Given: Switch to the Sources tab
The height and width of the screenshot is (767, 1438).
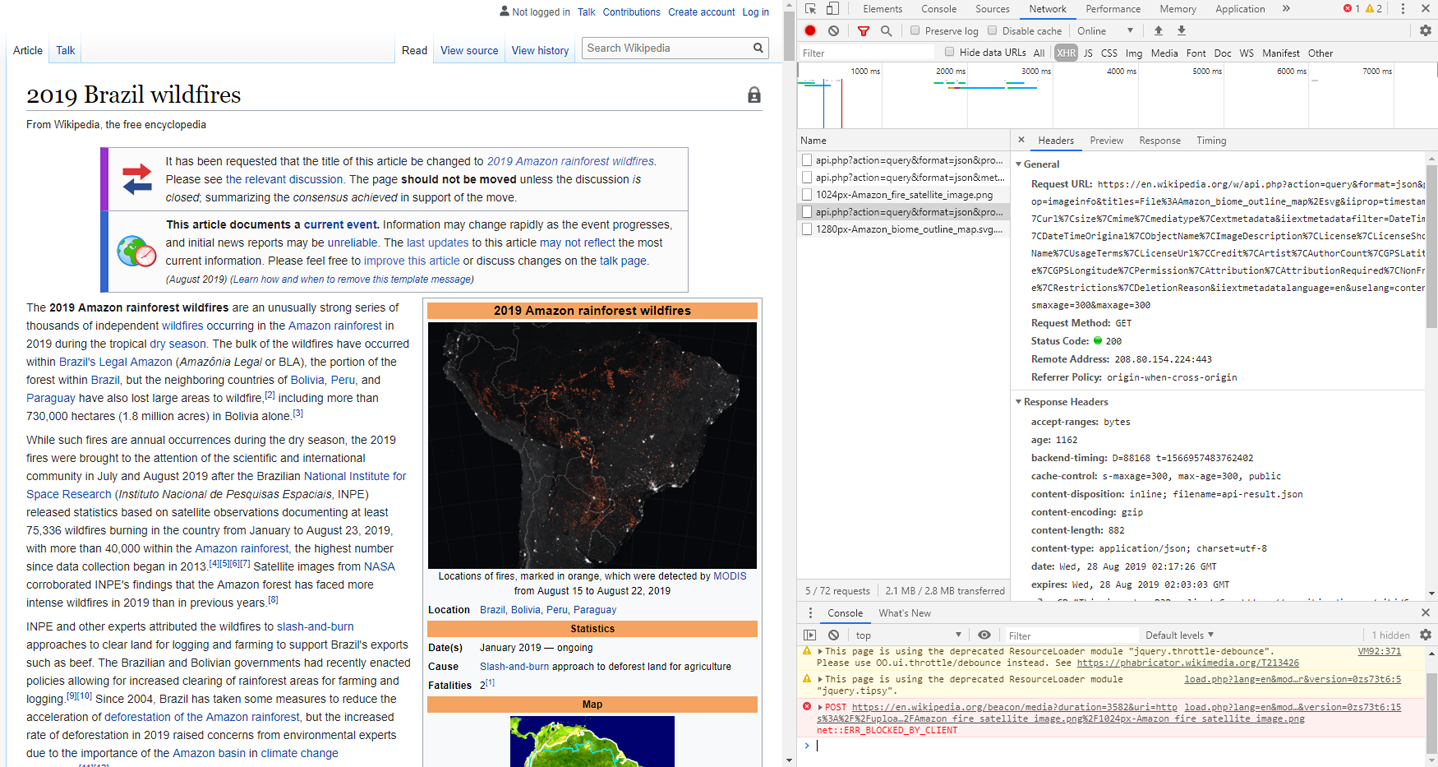Looking at the screenshot, I should (992, 9).
